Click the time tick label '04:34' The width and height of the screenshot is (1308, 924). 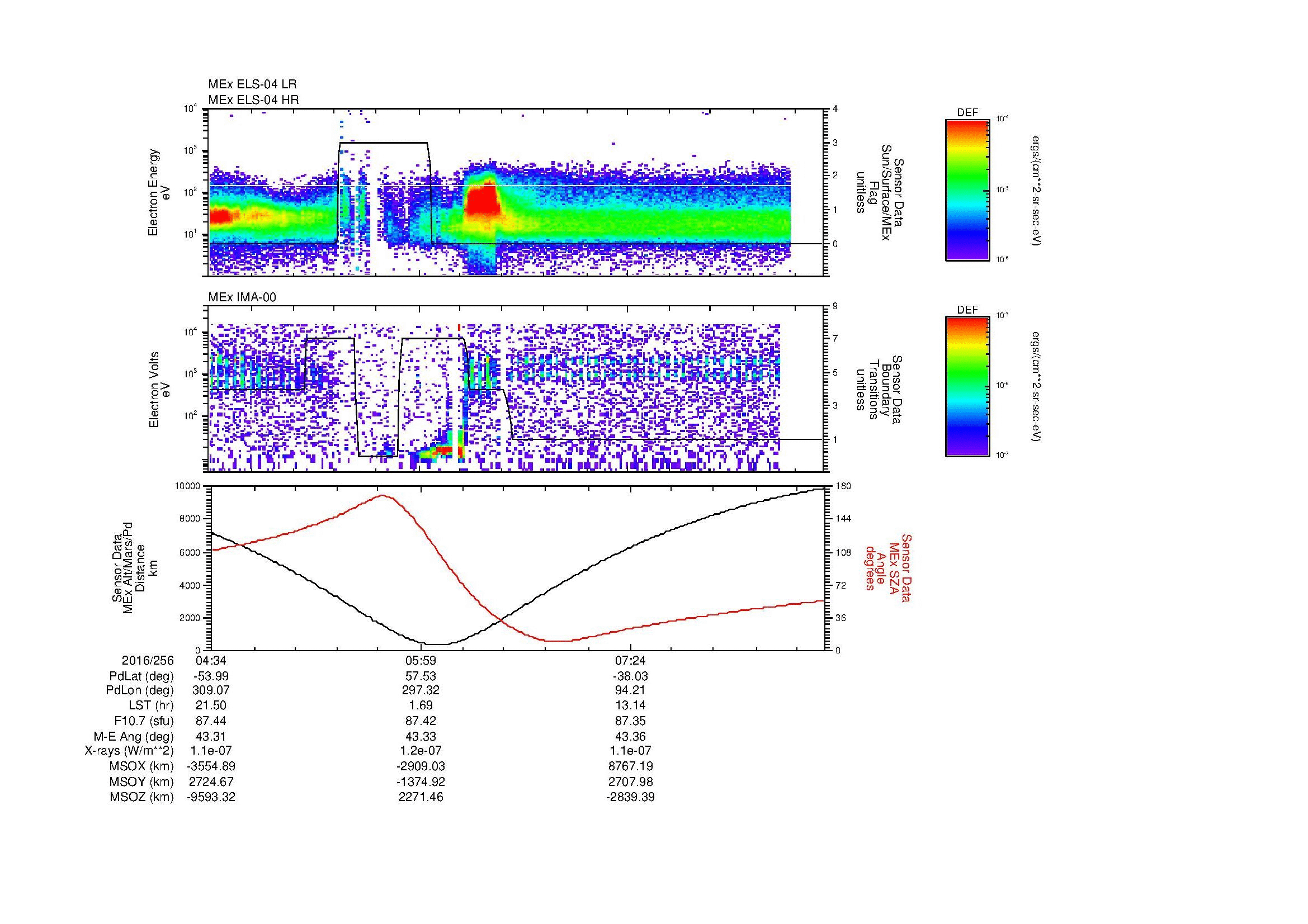coord(211,661)
